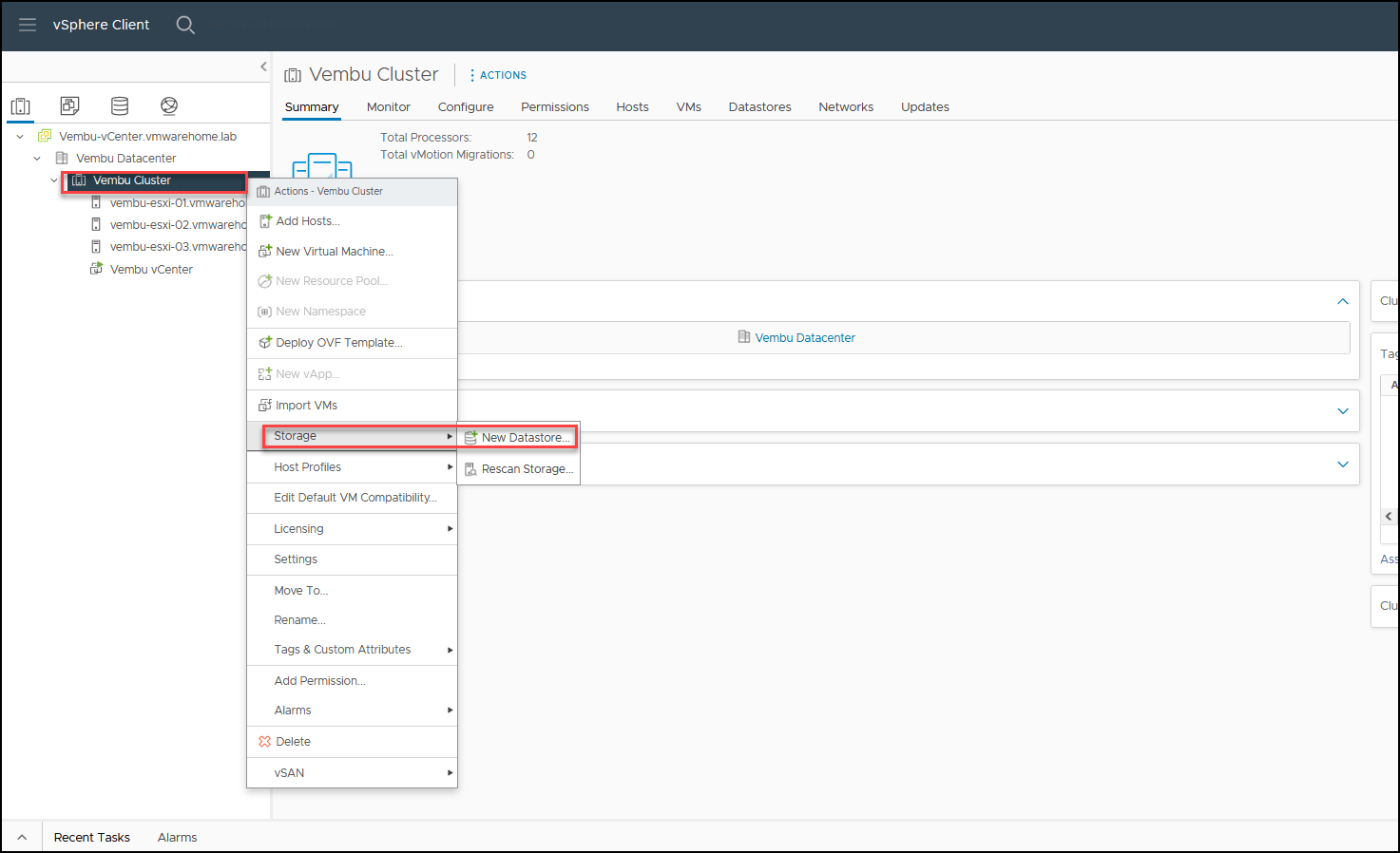Click the vCenter server icon in tree
The image size is (1400, 853).
pyautogui.click(x=45, y=136)
